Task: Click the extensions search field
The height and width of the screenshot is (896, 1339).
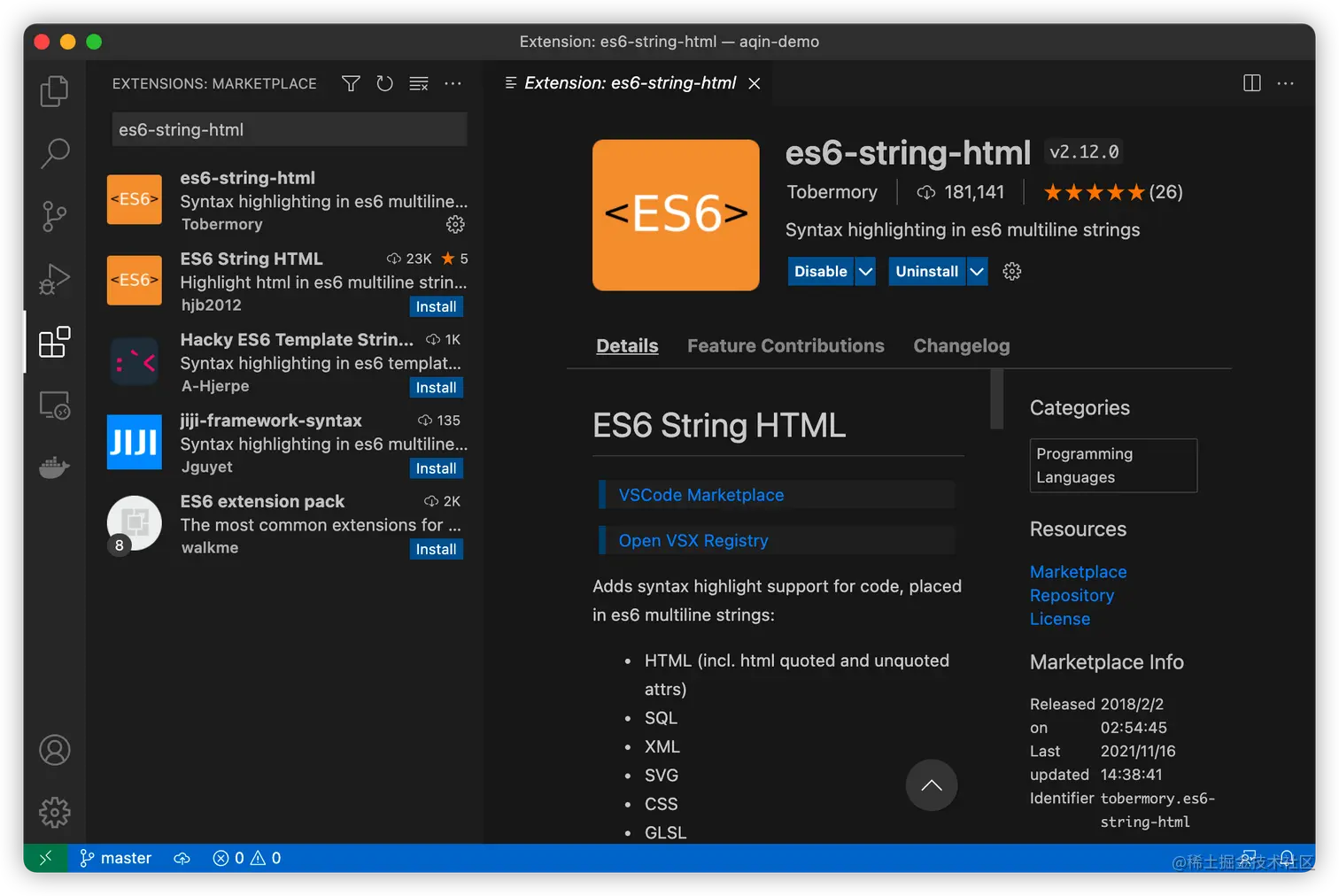Action: pyautogui.click(x=290, y=129)
